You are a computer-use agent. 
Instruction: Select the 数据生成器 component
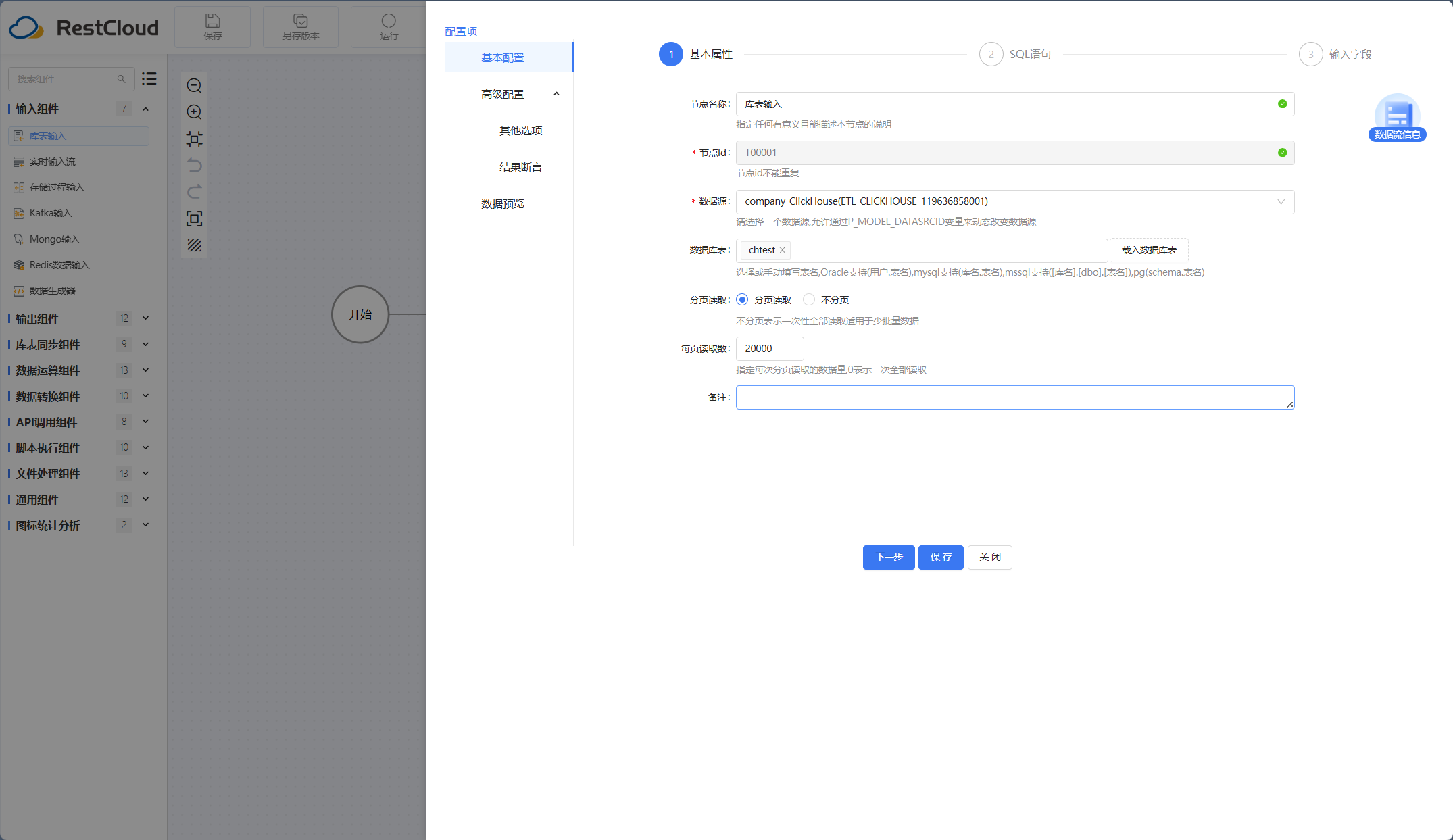pos(78,291)
